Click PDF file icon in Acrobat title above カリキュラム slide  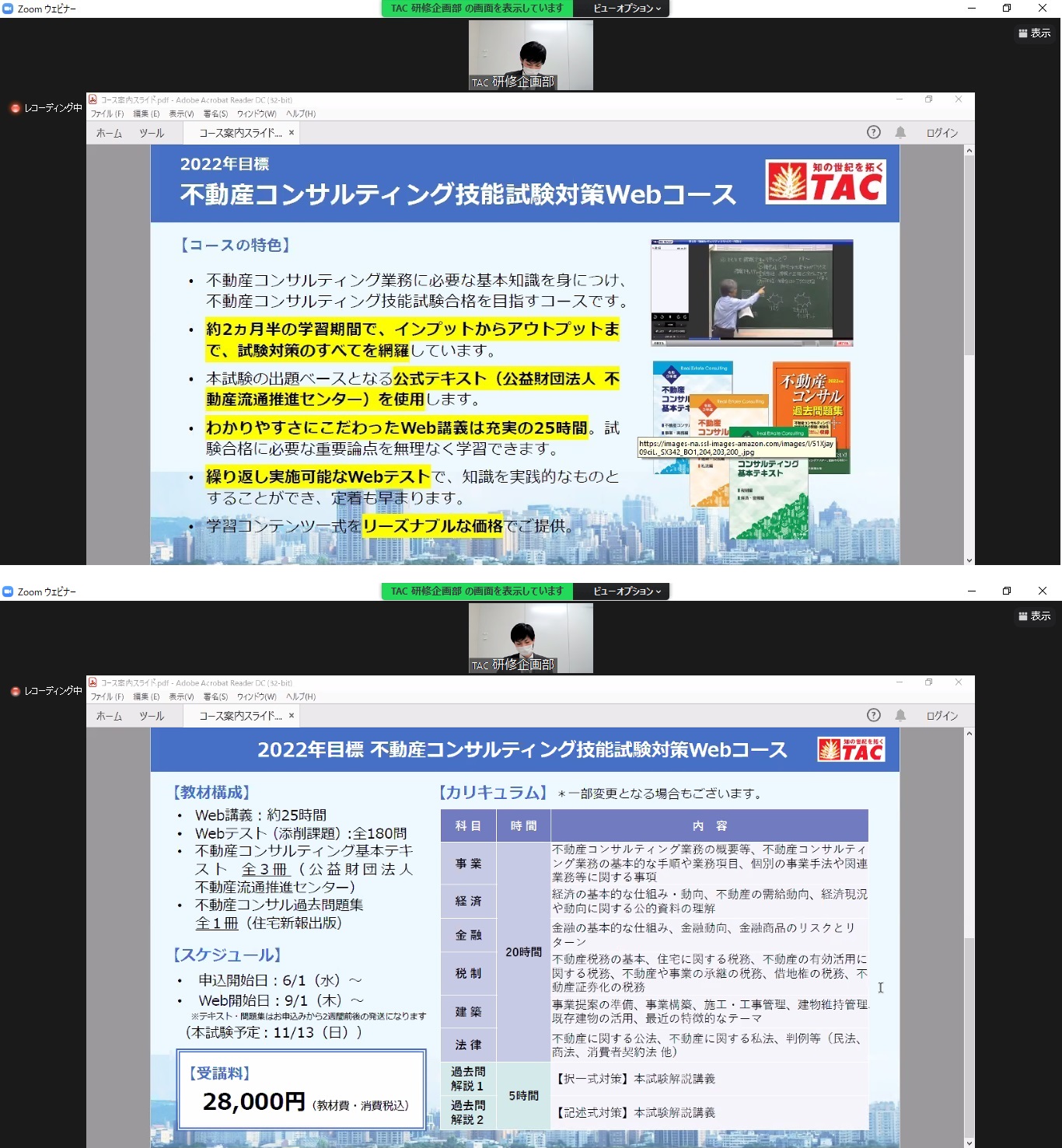tap(93, 682)
